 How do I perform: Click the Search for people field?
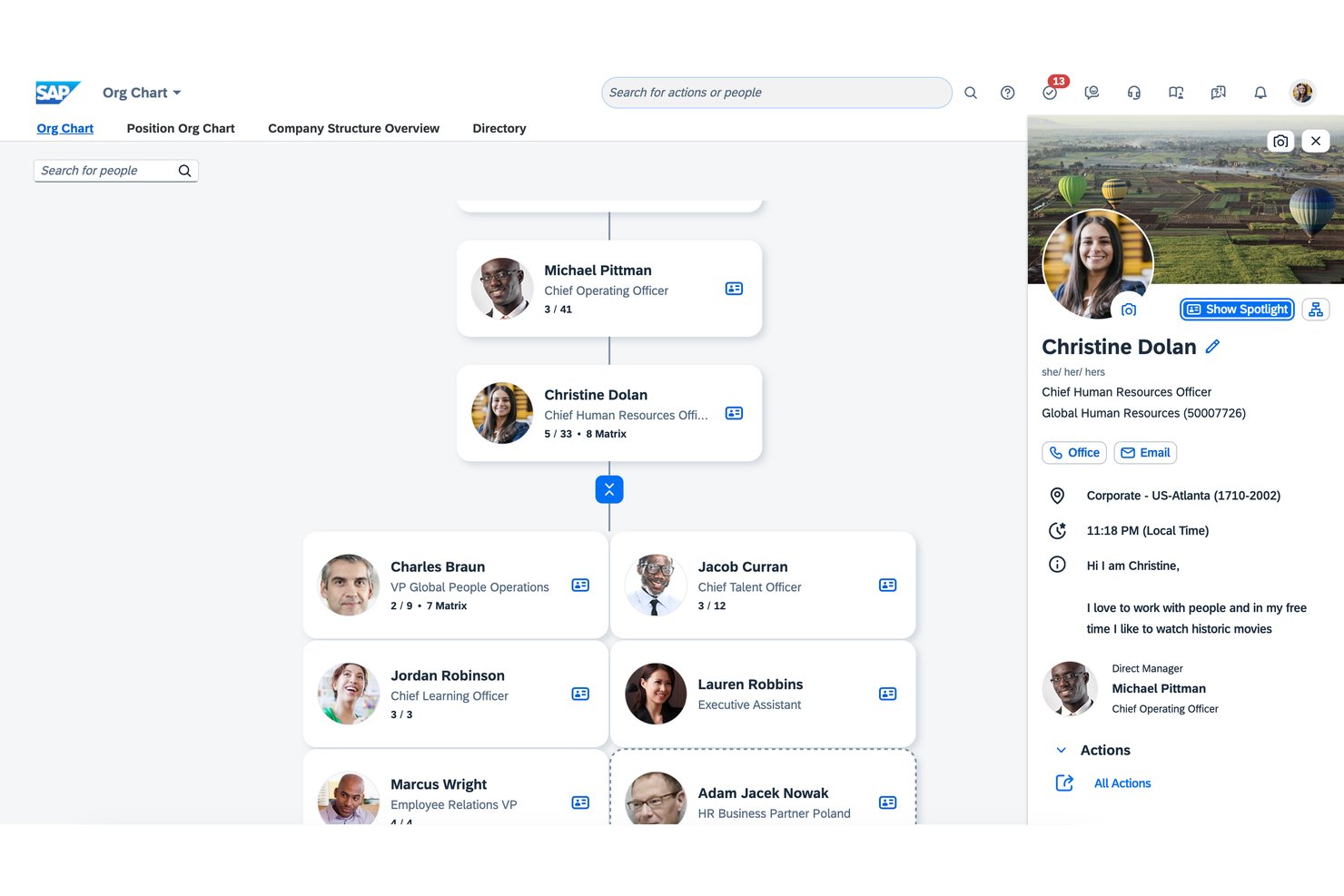115,171
